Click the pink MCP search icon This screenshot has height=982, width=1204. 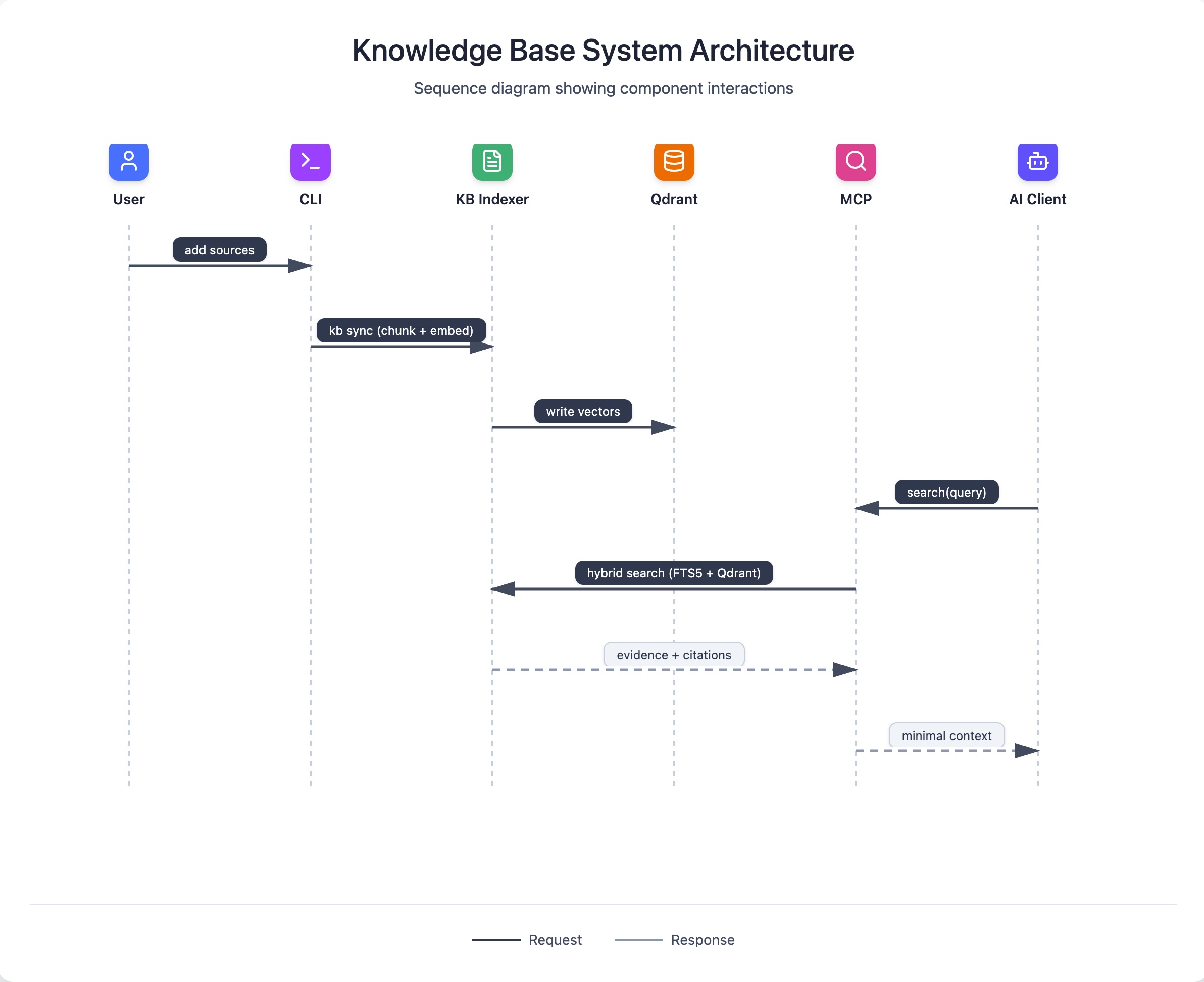pos(856,162)
